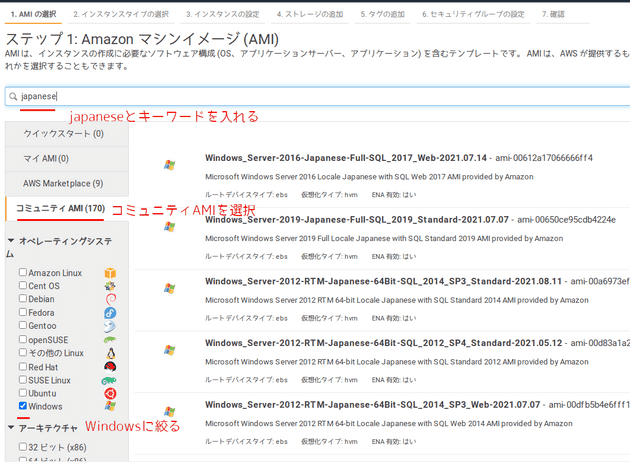Viewport: 630px width, 472px height.
Task: Click the Cent OS logo icon
Action: pos(110,286)
